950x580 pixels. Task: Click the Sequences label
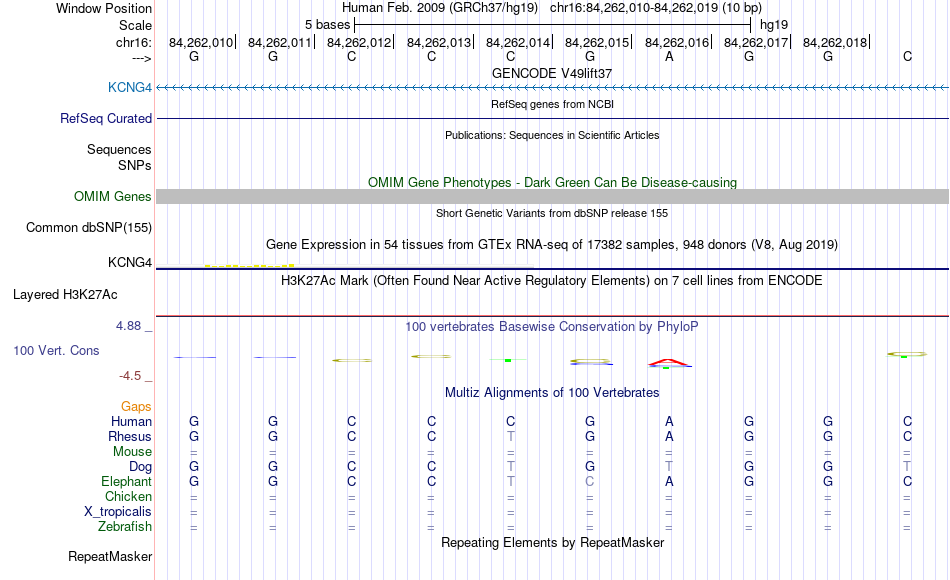pos(119,149)
